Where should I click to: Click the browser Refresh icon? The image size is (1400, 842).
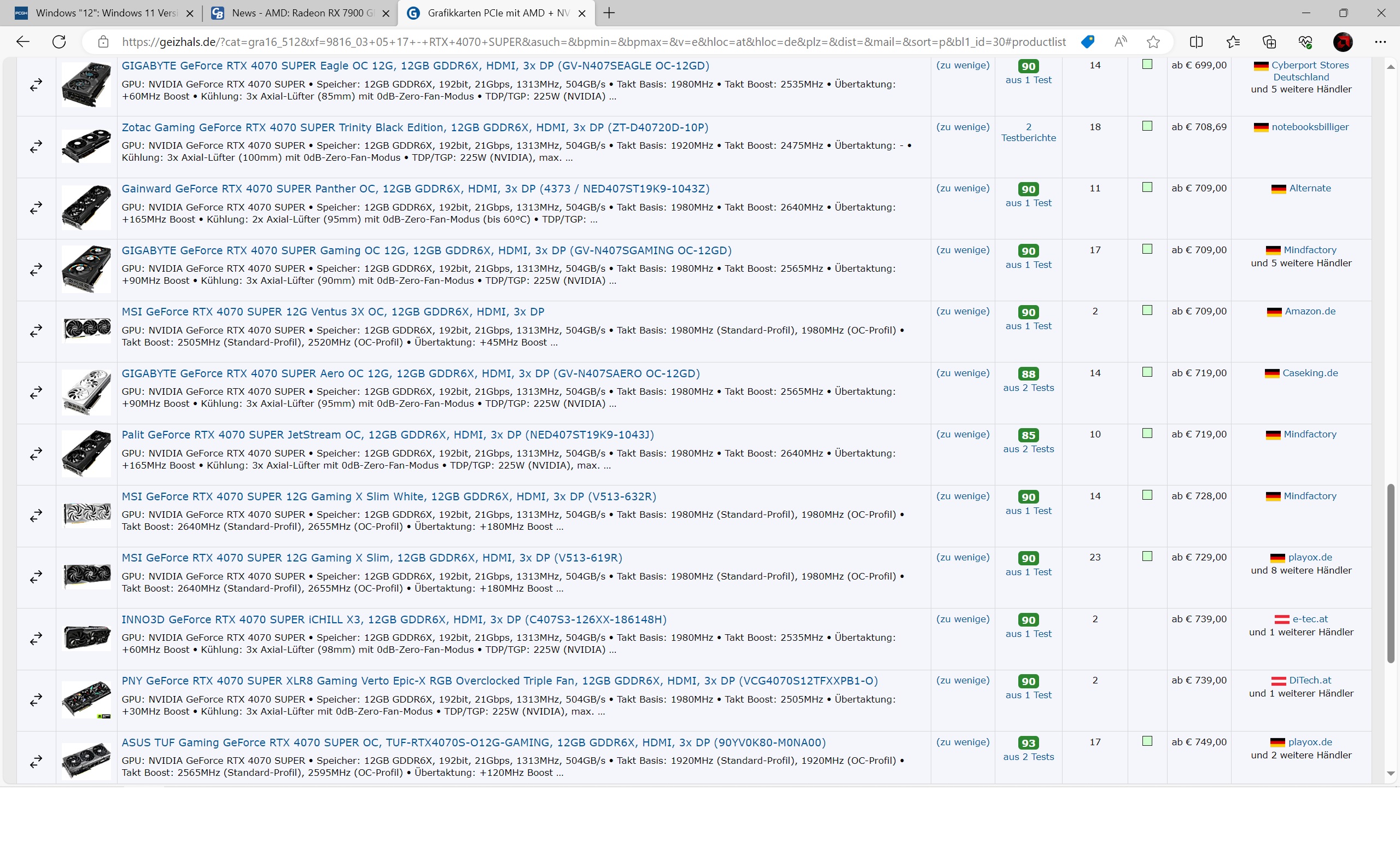[59, 42]
